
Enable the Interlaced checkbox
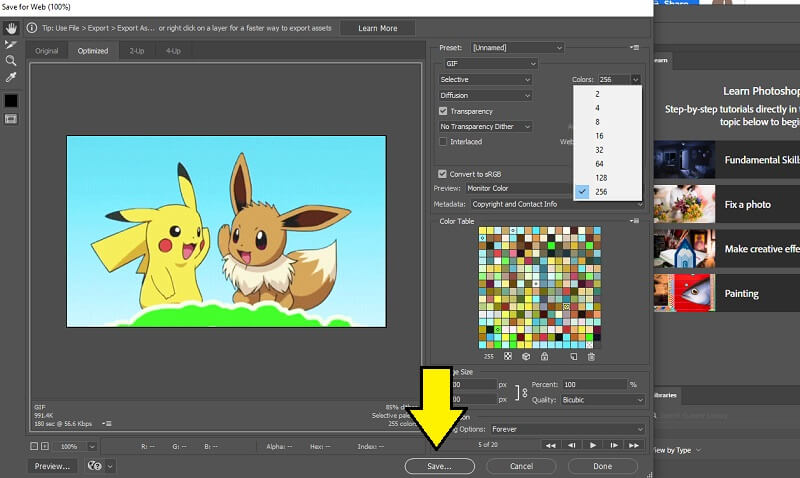pos(443,141)
